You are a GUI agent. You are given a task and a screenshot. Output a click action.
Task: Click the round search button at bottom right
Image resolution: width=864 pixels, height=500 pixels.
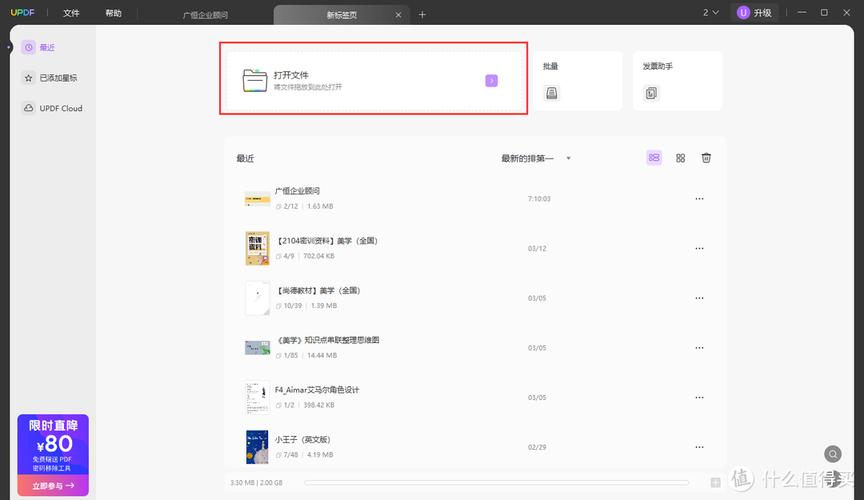point(833,454)
